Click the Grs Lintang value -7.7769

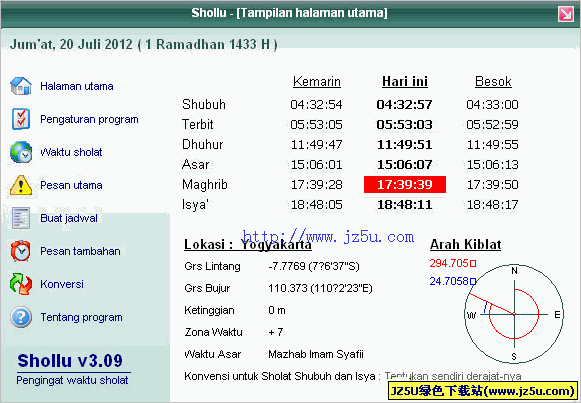click(x=314, y=266)
